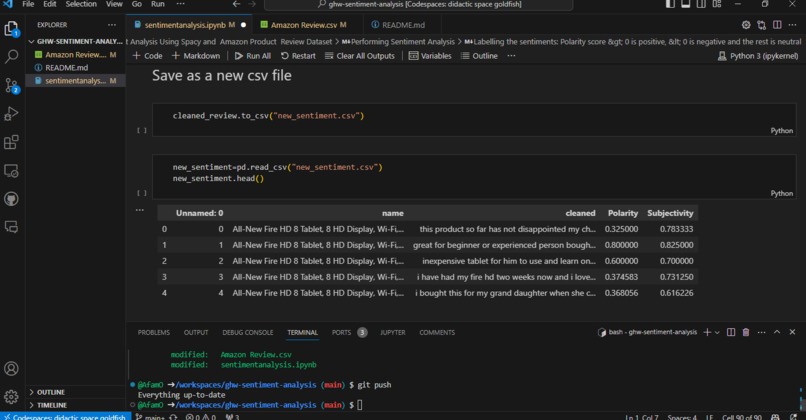Click the Codespaces remote status bar indicator

point(65,416)
